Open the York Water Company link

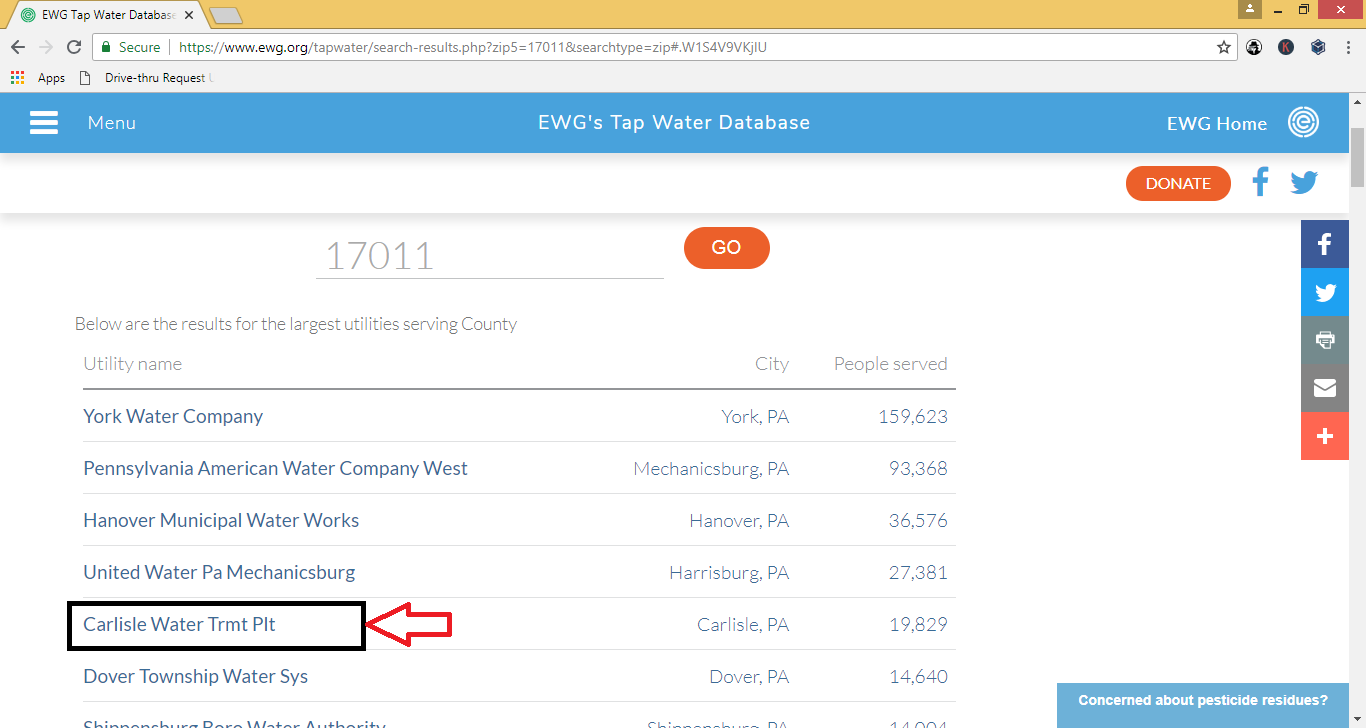click(173, 416)
